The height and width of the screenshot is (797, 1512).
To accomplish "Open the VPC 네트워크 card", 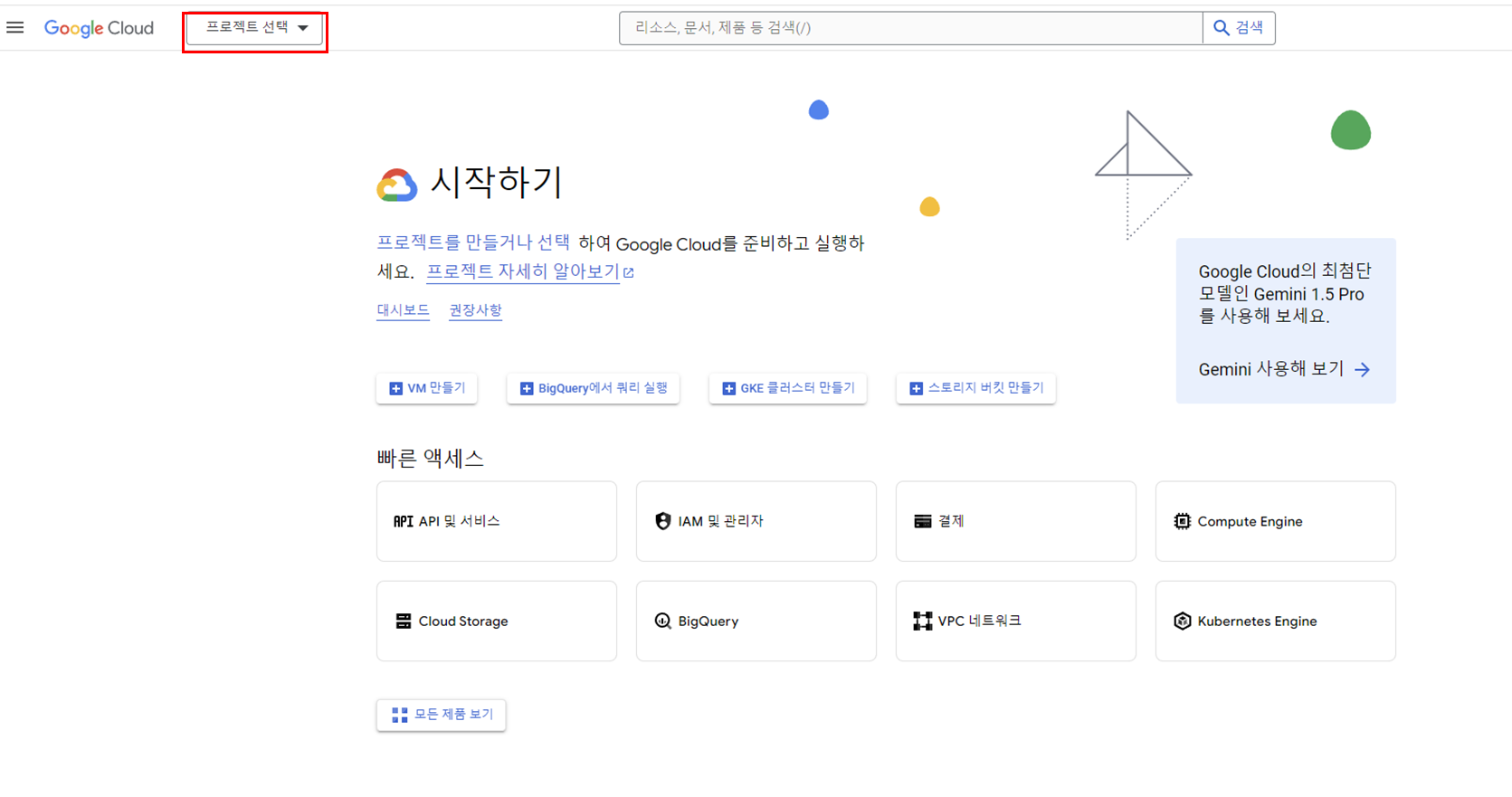I will [x=1016, y=621].
